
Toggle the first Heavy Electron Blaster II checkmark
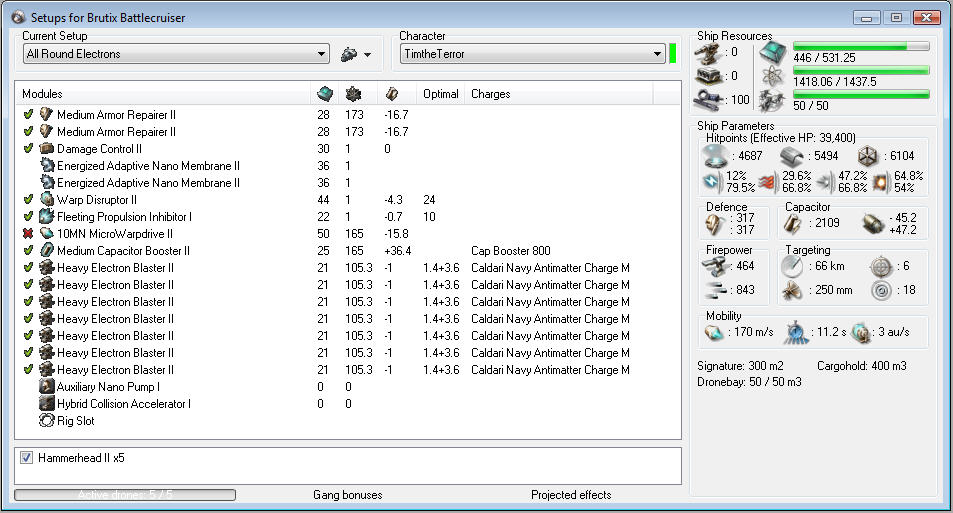pyautogui.click(x=28, y=267)
